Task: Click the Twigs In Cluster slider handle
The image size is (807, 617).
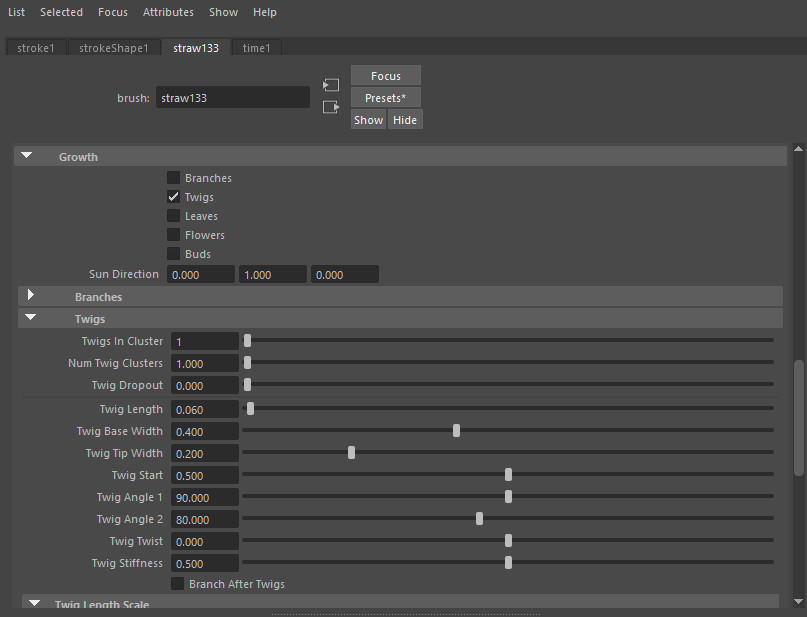Action: [248, 341]
